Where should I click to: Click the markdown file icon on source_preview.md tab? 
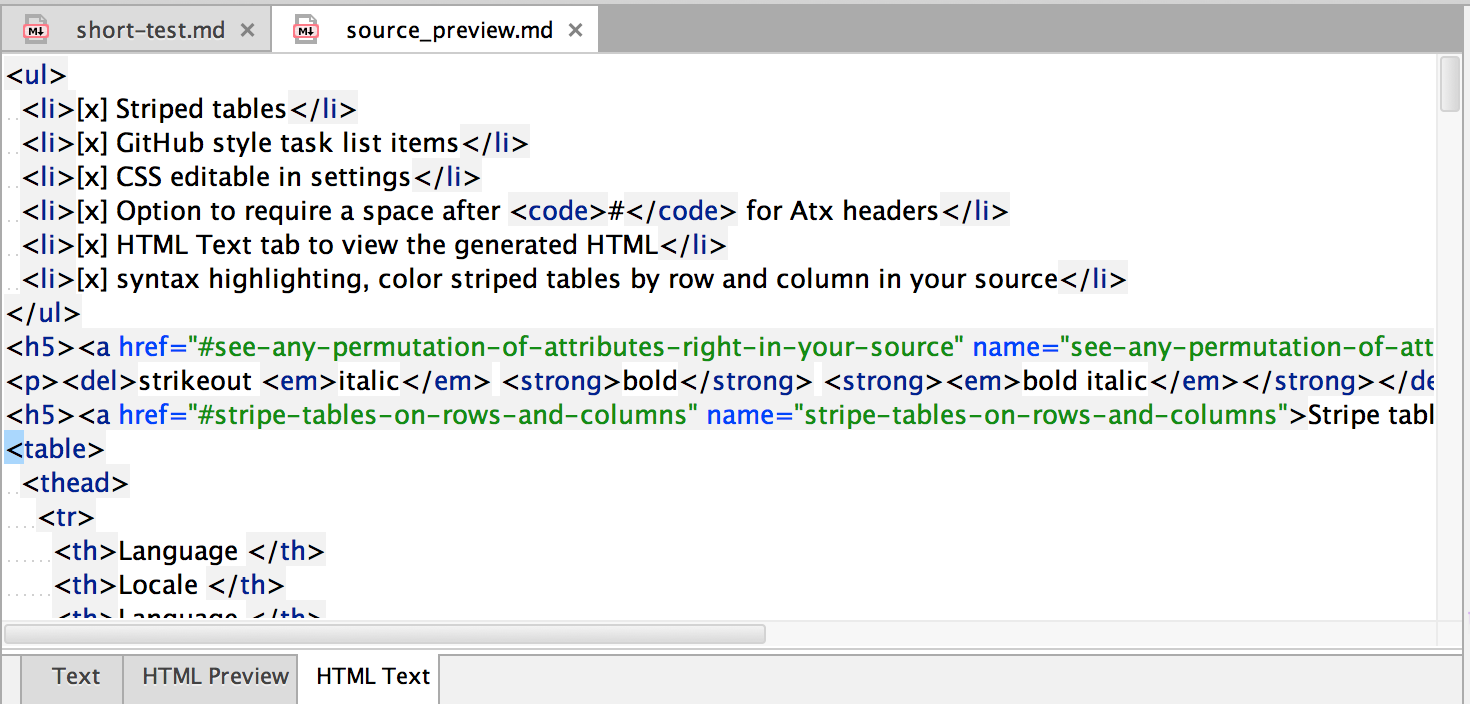click(x=306, y=30)
